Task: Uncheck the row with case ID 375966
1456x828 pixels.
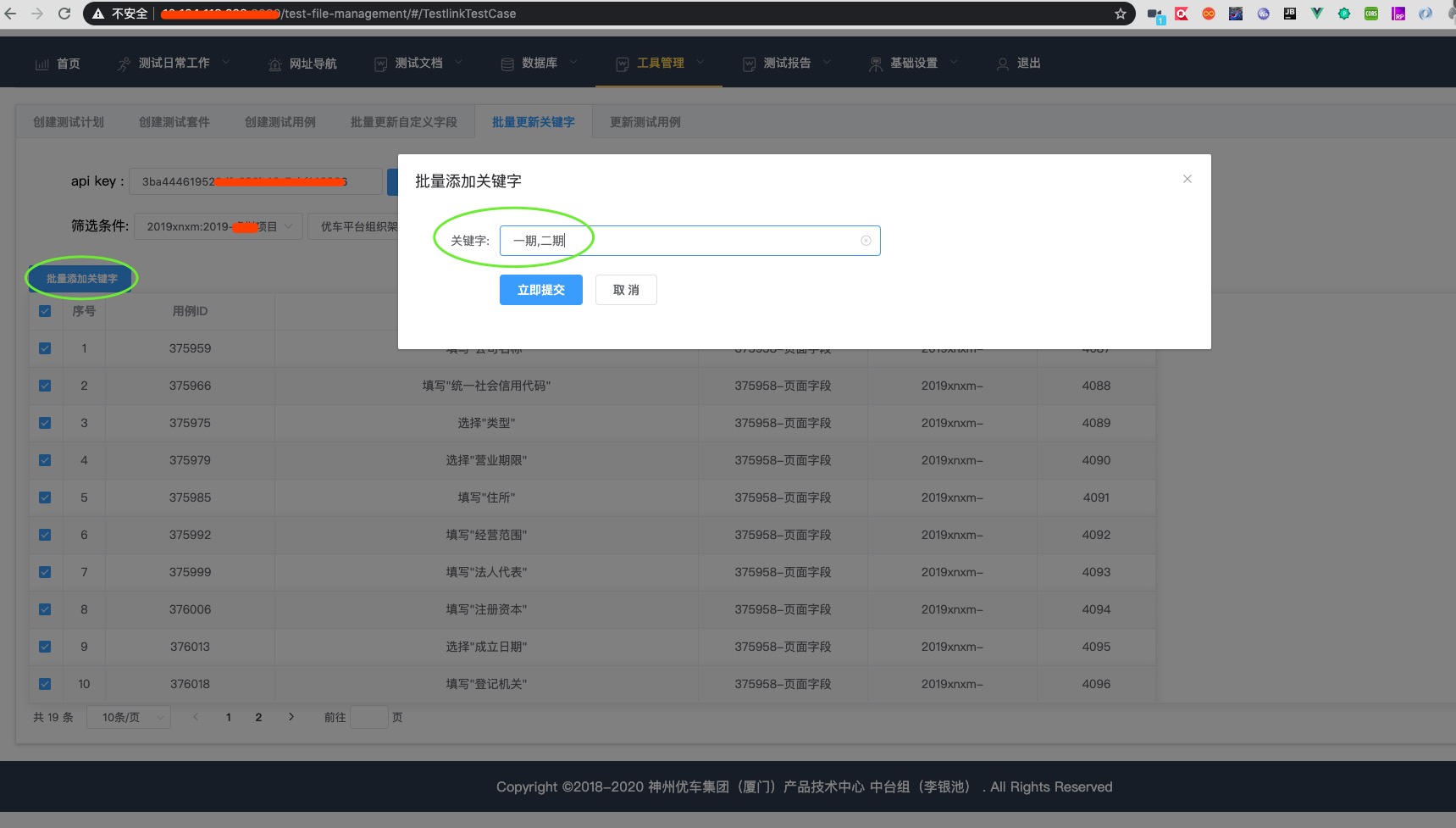Action: [45, 386]
